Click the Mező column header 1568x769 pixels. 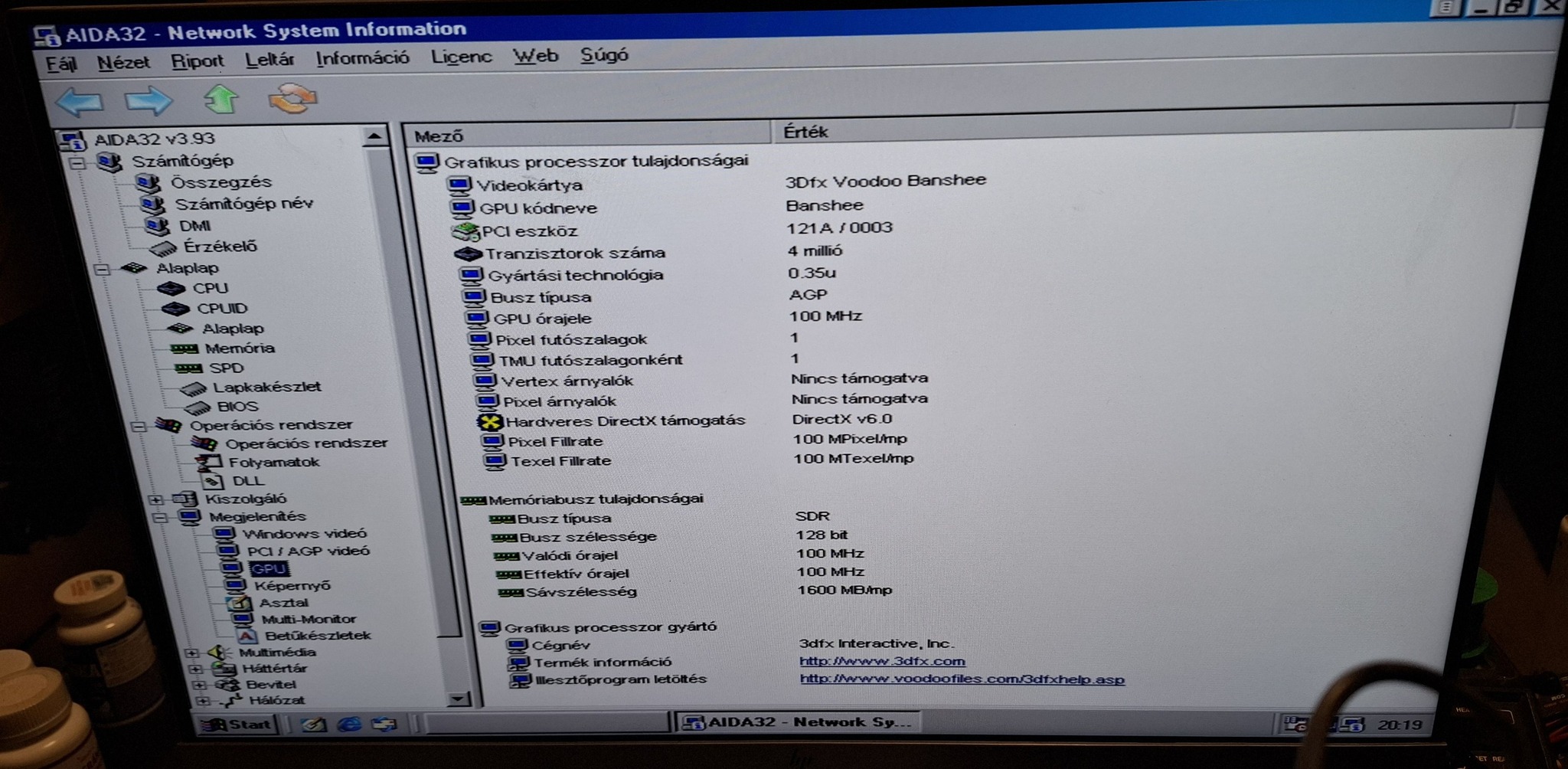(588, 135)
